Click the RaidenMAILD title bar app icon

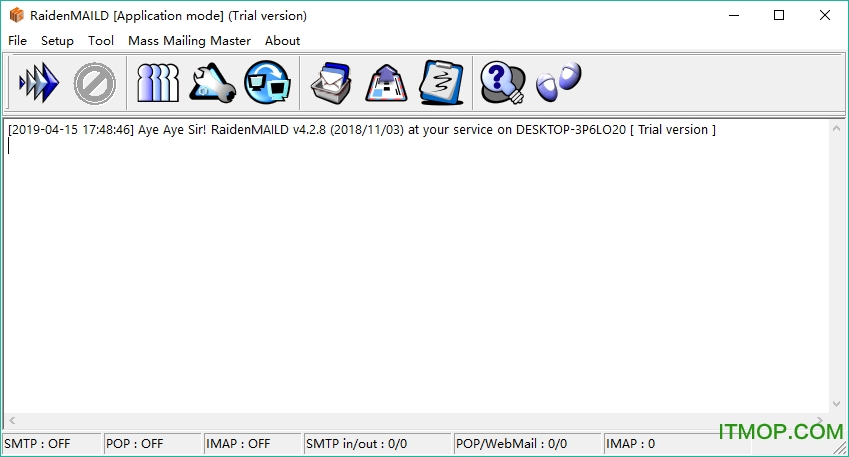click(16, 15)
